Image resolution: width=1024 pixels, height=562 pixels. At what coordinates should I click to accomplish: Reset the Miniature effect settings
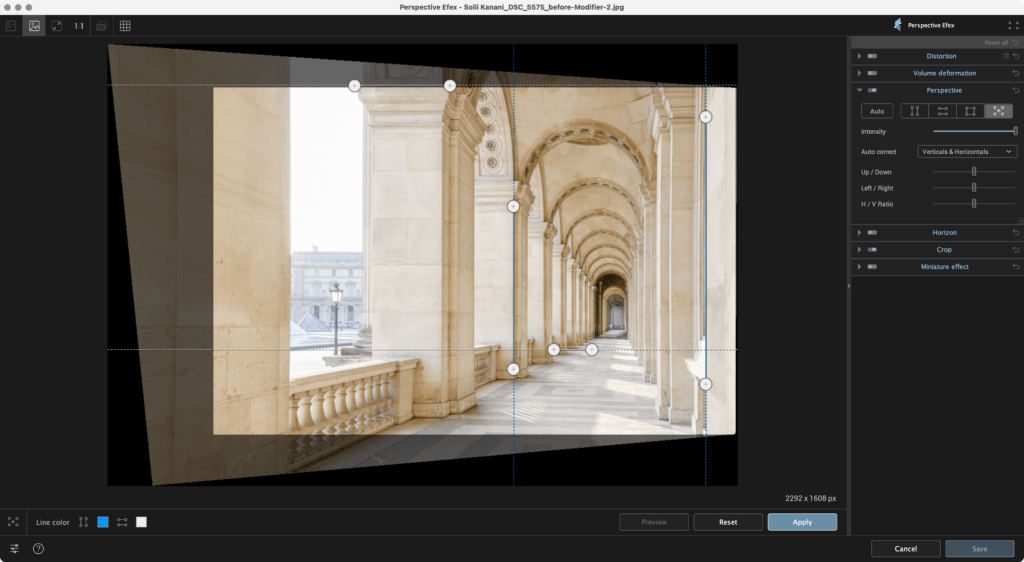(1016, 266)
